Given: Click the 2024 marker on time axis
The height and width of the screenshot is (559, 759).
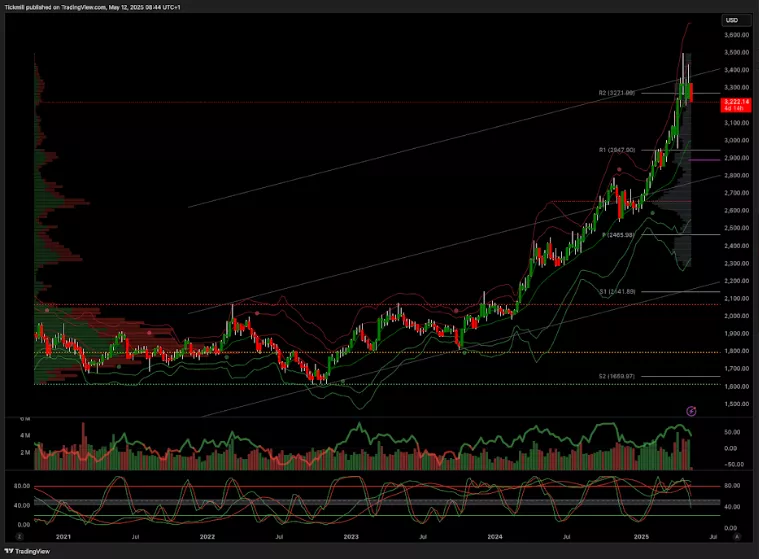Looking at the screenshot, I should [x=495, y=537].
